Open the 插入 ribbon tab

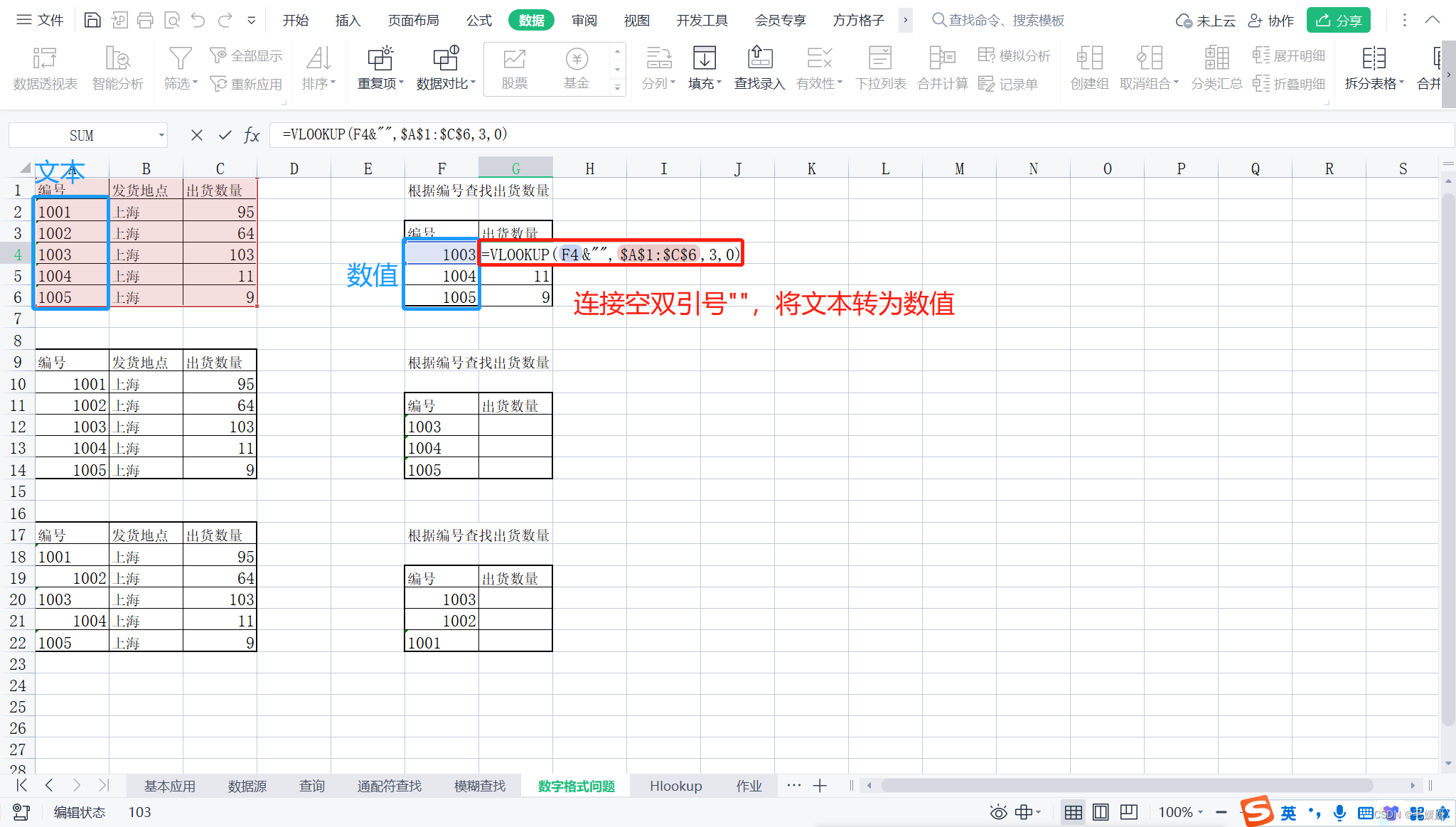(x=348, y=20)
